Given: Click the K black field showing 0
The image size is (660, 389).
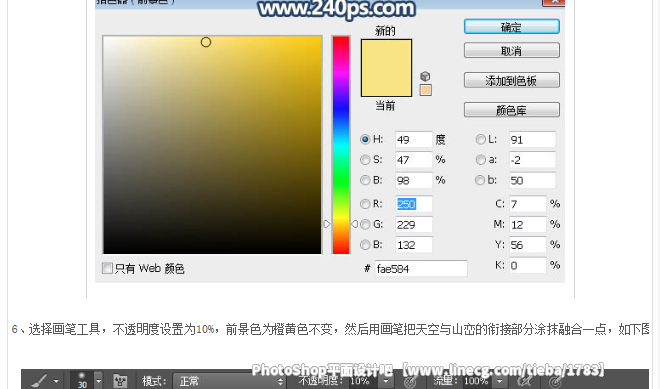Looking at the screenshot, I should 528,265.
